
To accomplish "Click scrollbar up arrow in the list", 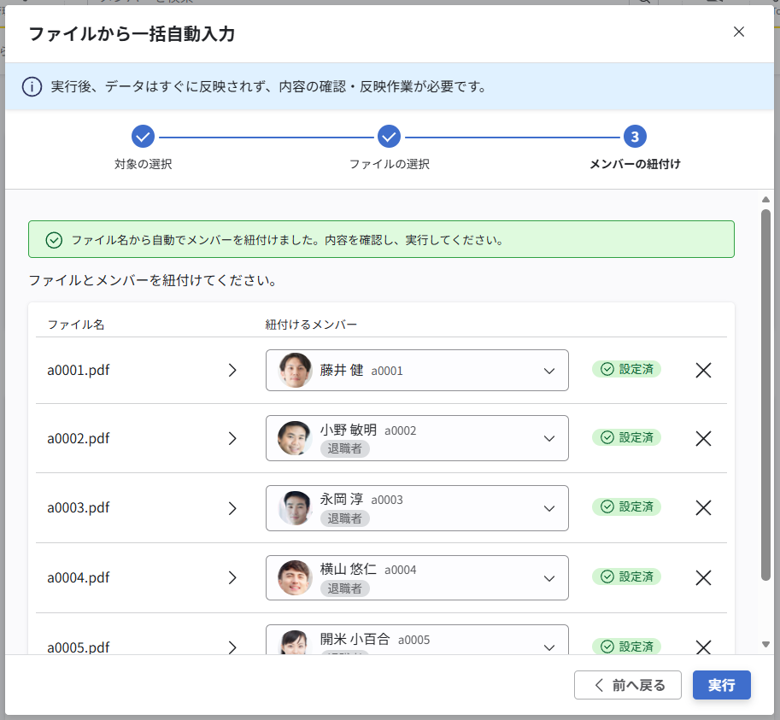I will (x=766, y=200).
